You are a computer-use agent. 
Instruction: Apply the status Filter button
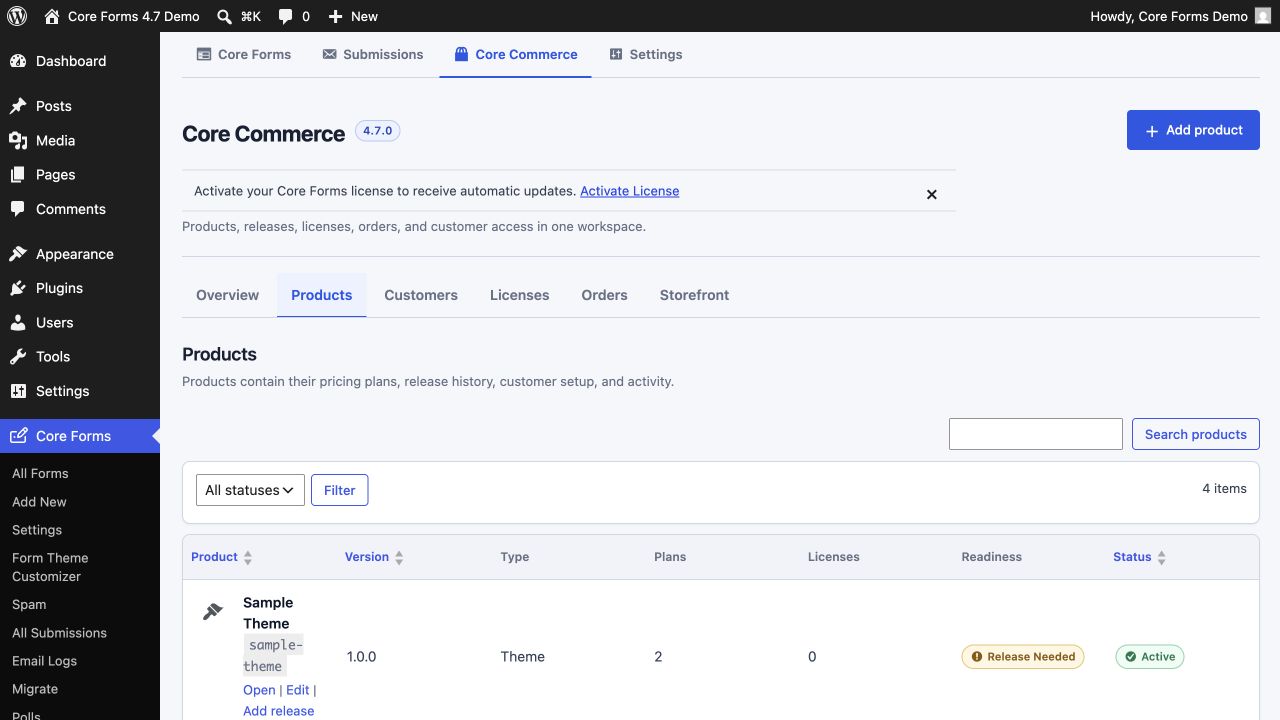tap(339, 490)
